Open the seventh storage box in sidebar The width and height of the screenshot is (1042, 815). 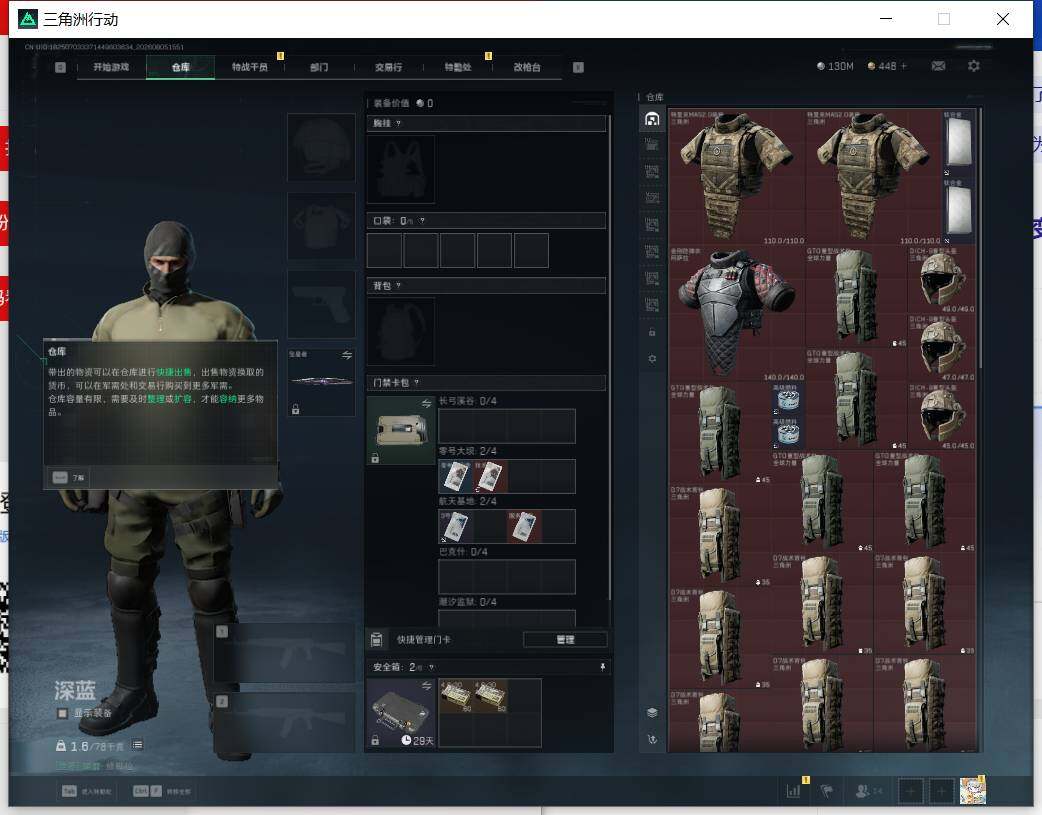[652, 278]
